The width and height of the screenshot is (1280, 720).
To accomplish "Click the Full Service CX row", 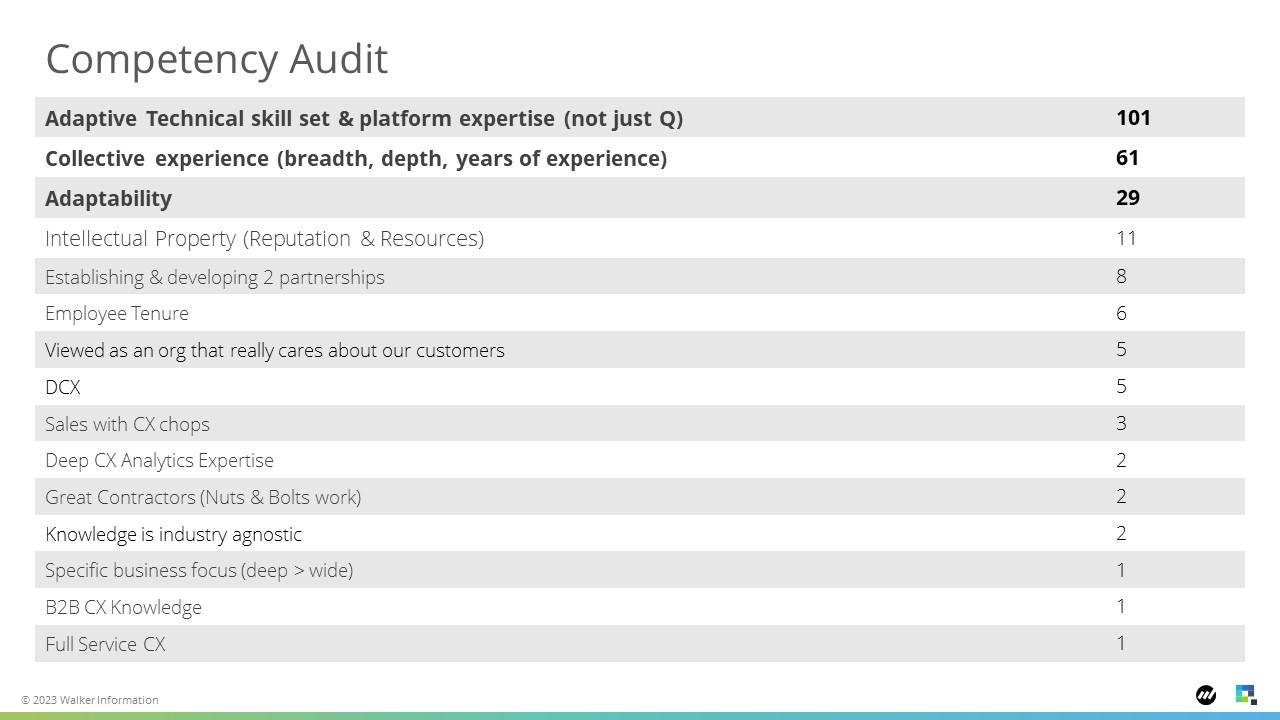I will tap(640, 644).
